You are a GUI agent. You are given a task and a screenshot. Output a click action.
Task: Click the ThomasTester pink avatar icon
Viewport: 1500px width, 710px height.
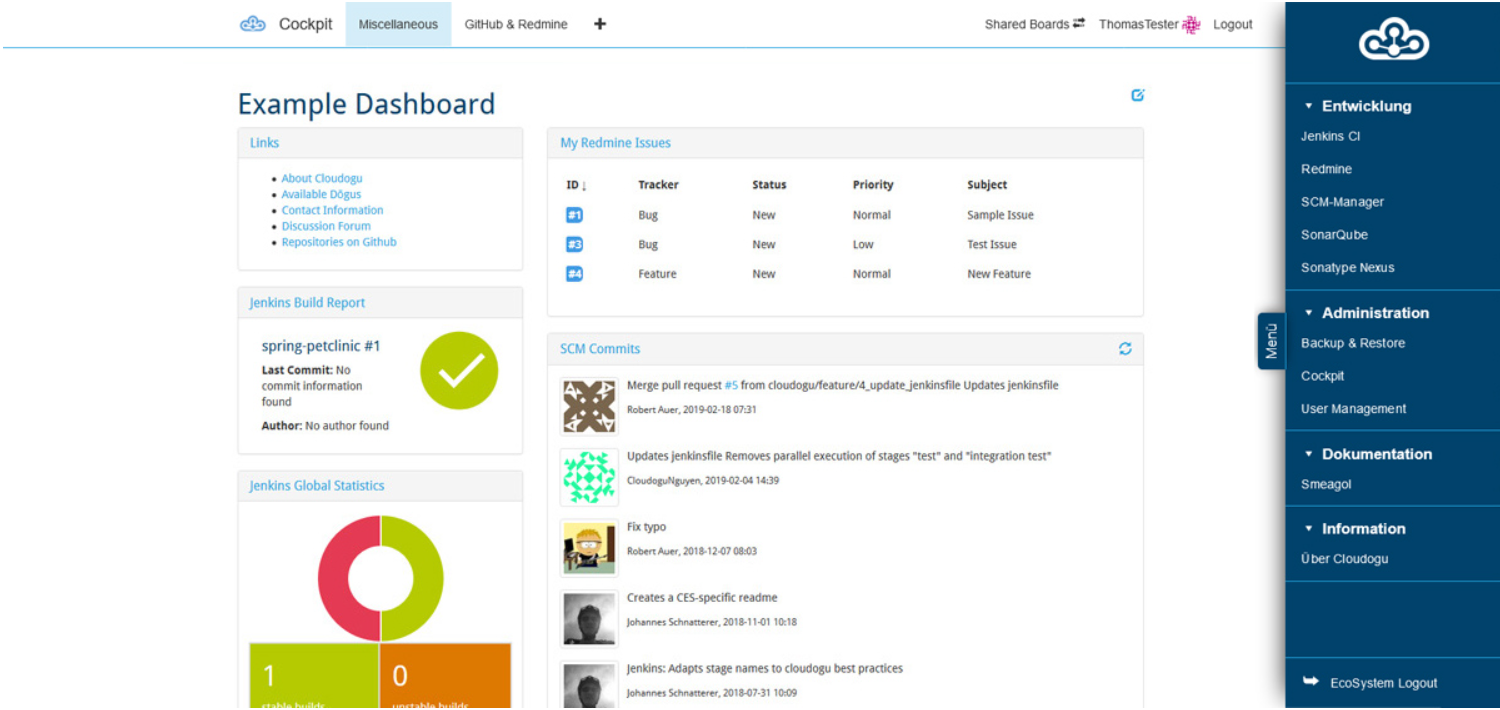point(1189,23)
